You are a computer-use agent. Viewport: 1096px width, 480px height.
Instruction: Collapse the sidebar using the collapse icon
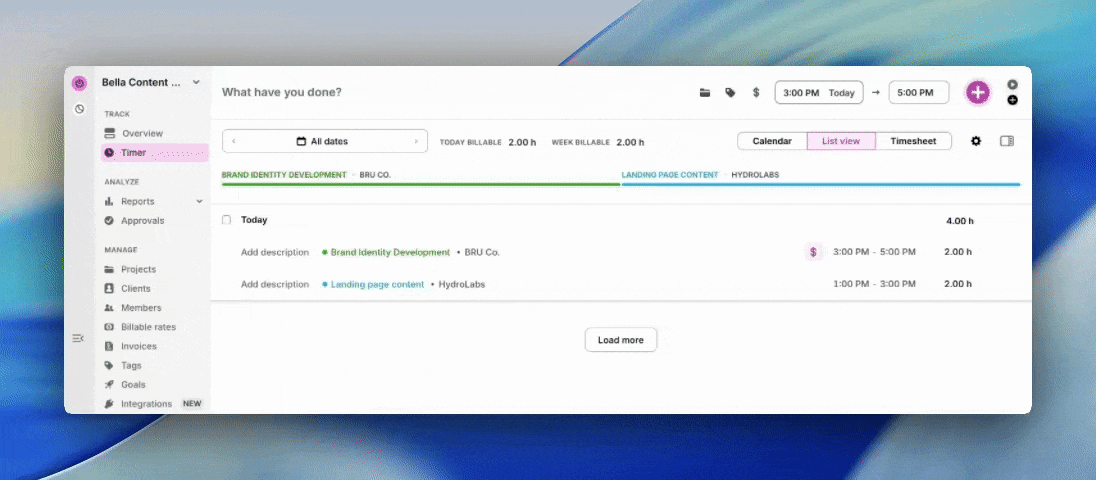[x=78, y=338]
